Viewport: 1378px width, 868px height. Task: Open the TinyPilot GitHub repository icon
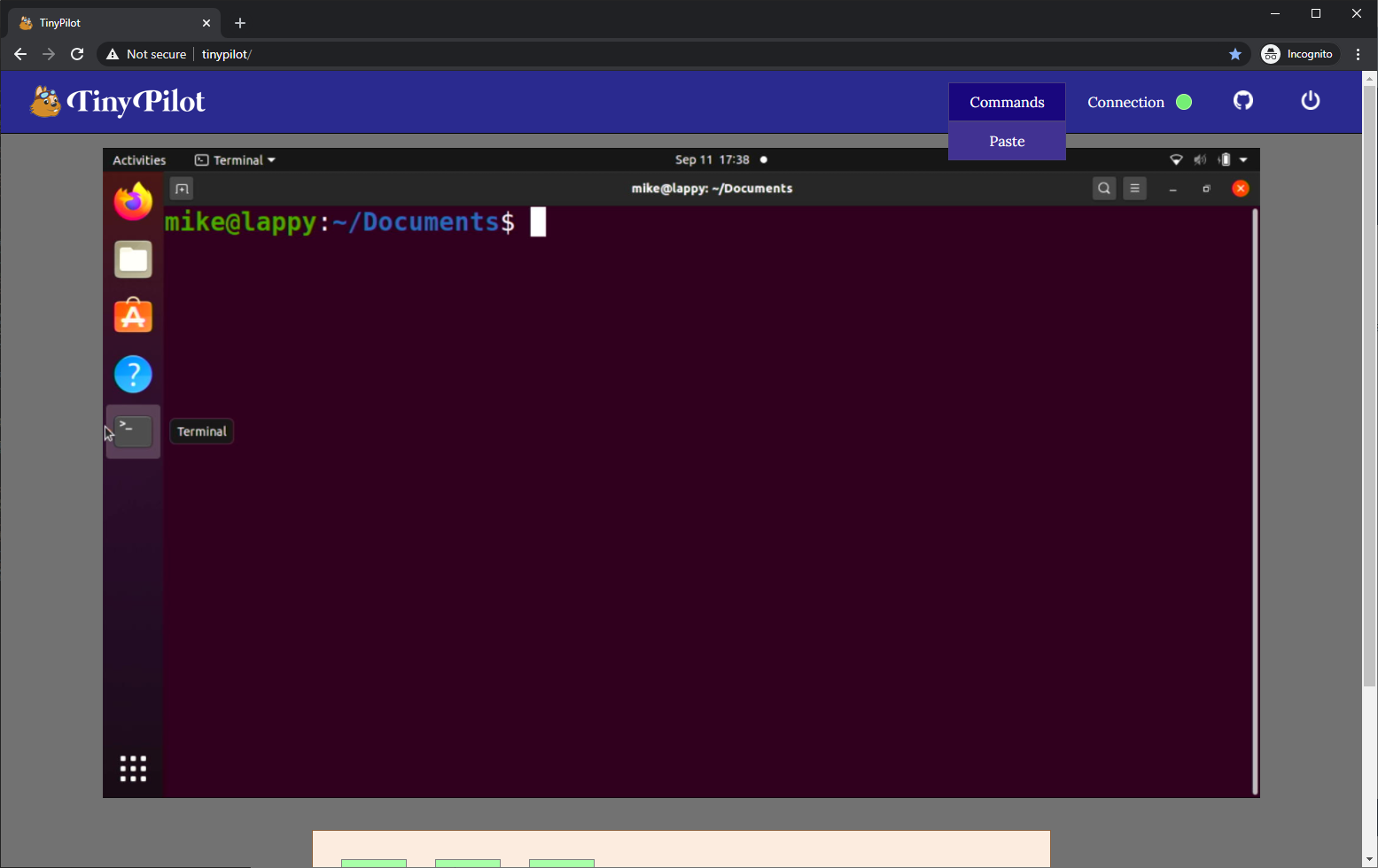[1243, 101]
